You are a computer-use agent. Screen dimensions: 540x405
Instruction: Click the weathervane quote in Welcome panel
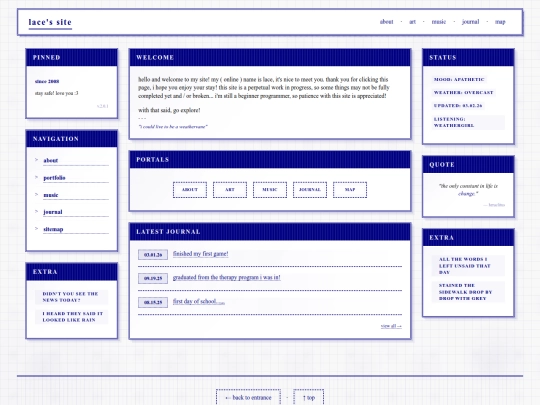tap(173, 127)
